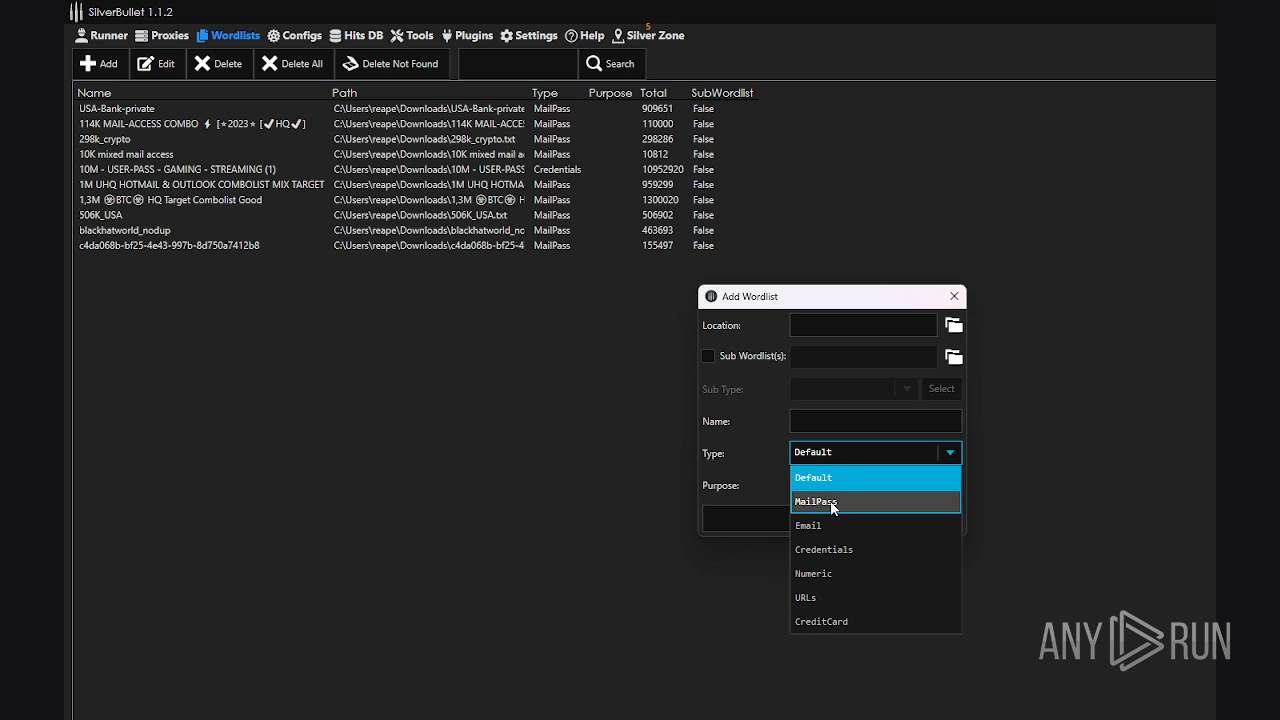
Task: Select the 1M UHQ HOTMAIL & OUTLOOK row
Action: click(x=415, y=184)
